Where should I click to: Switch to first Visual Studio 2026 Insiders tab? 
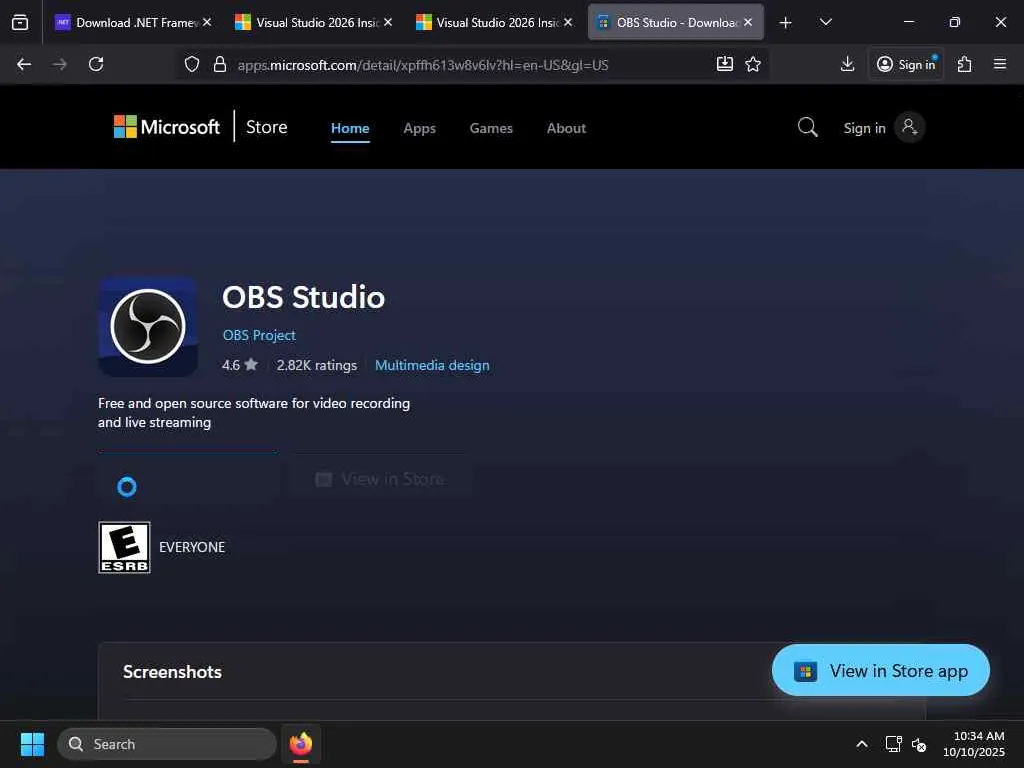[x=313, y=22]
